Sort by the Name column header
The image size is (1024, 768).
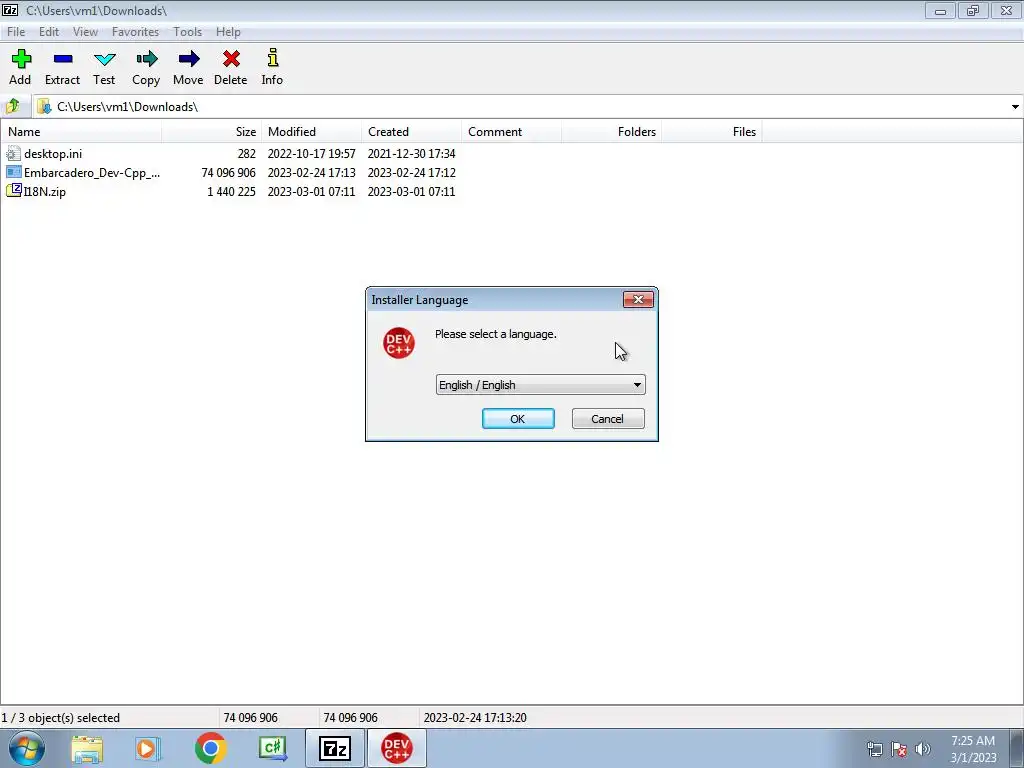point(81,131)
